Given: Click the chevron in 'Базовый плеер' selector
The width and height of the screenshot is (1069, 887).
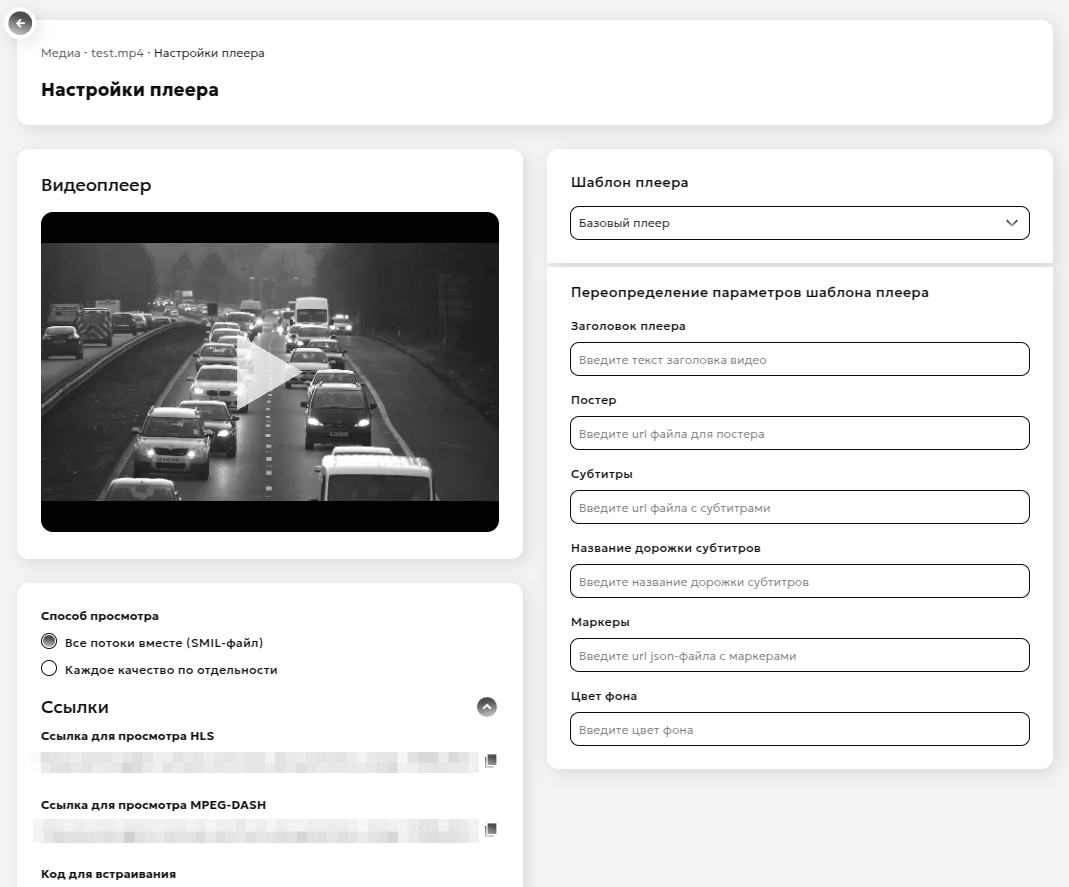Looking at the screenshot, I should [1011, 223].
